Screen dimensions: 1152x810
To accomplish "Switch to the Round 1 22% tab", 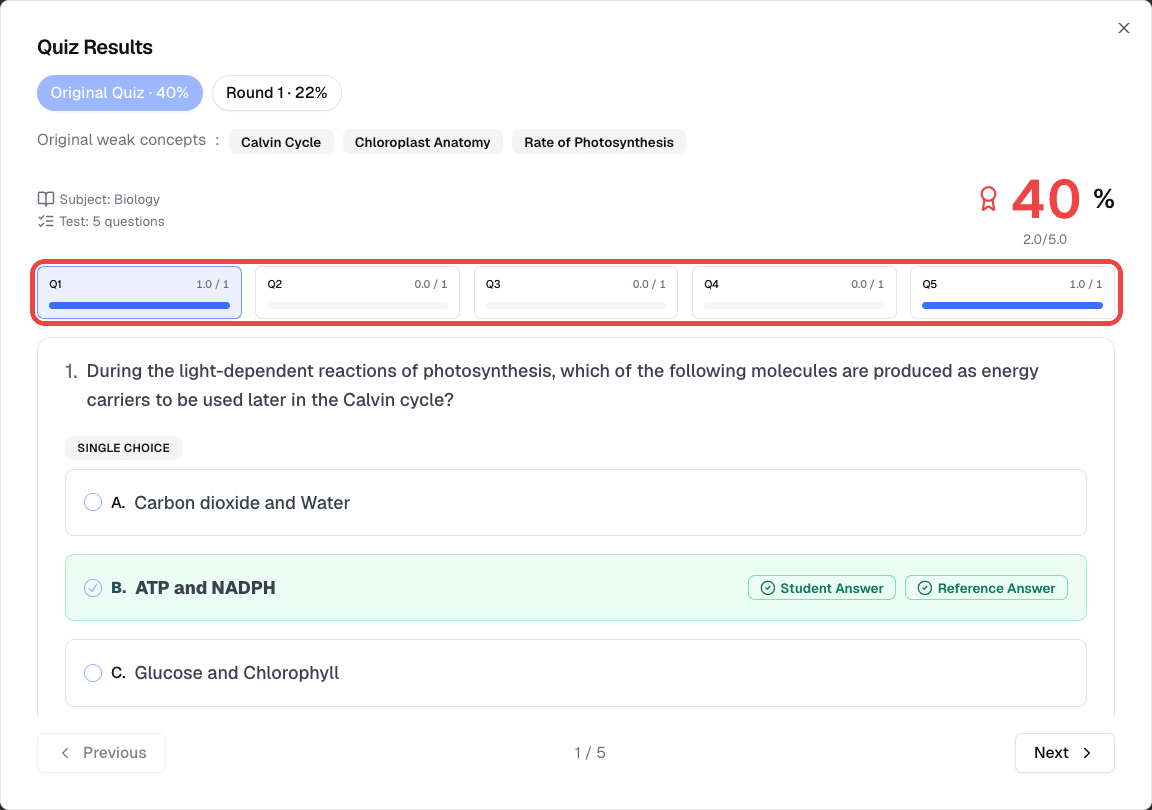I will [x=276, y=93].
